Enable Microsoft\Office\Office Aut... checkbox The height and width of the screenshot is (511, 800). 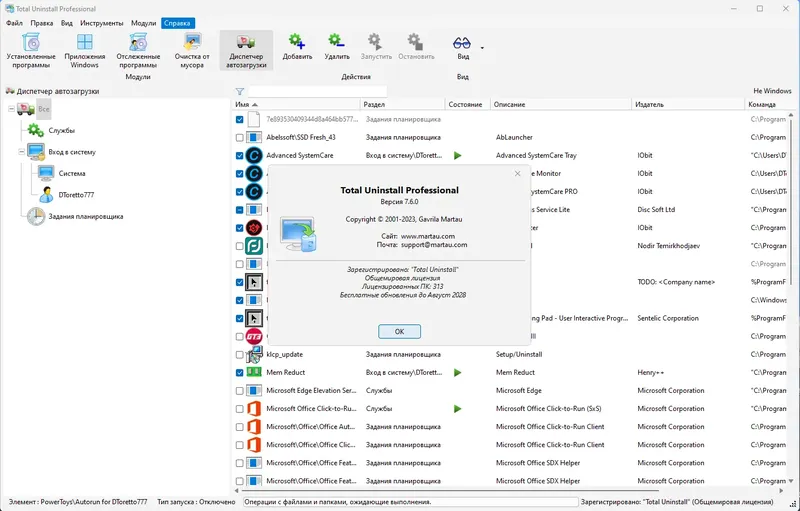click(x=239, y=427)
